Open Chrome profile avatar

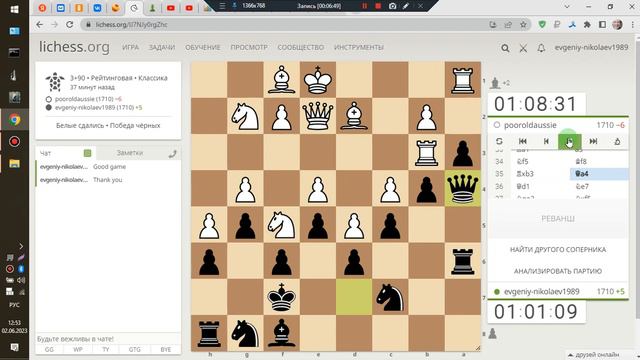point(617,24)
